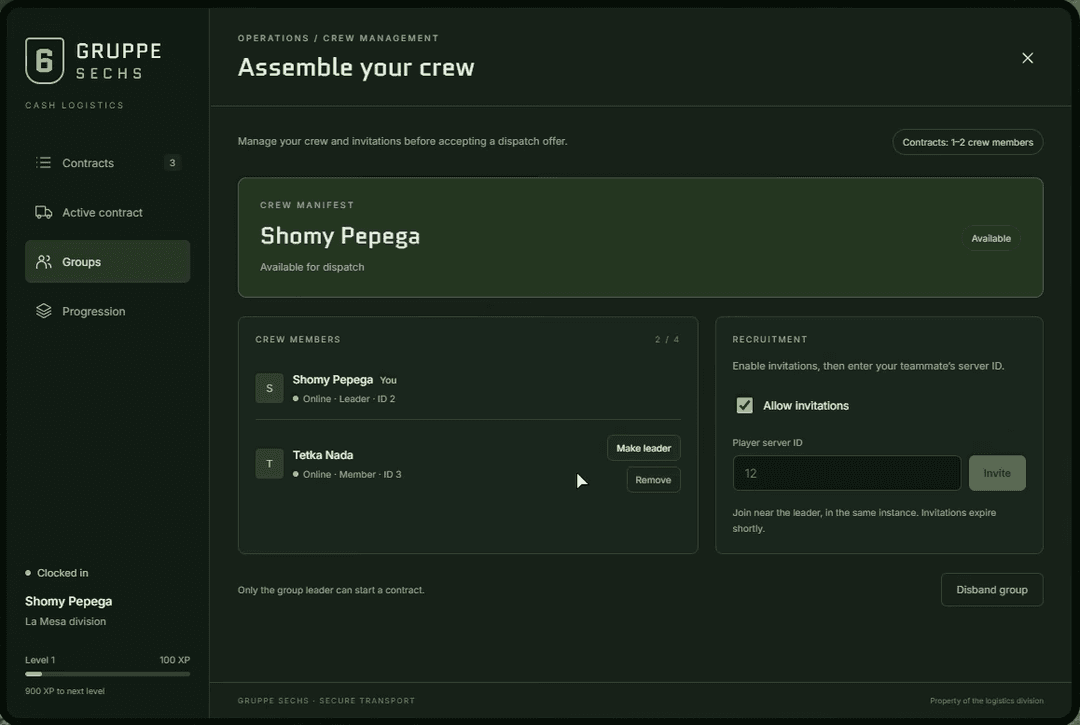Click the Contracts count badge showing 3

point(172,162)
